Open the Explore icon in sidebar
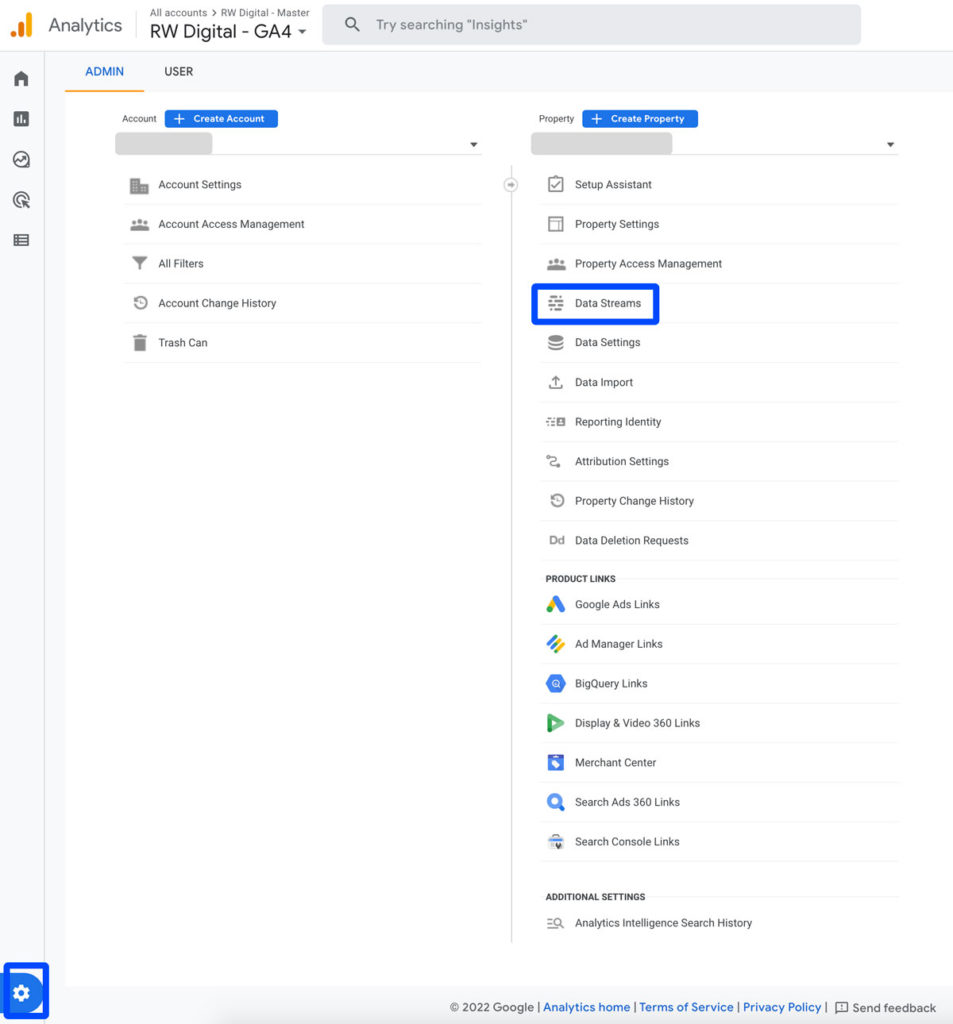The image size is (953, 1024). (22, 159)
